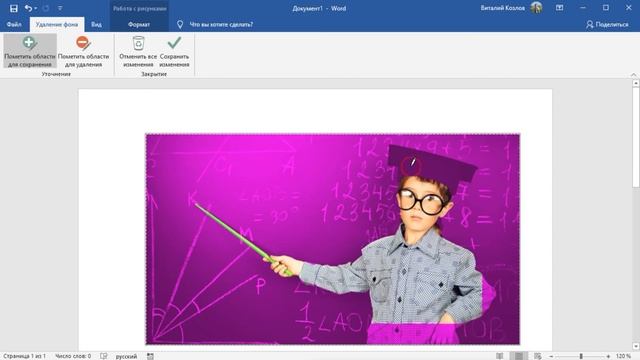The width and height of the screenshot is (640, 360).
Task: Click Что вы хотите сделать search field
Action: 221,24
